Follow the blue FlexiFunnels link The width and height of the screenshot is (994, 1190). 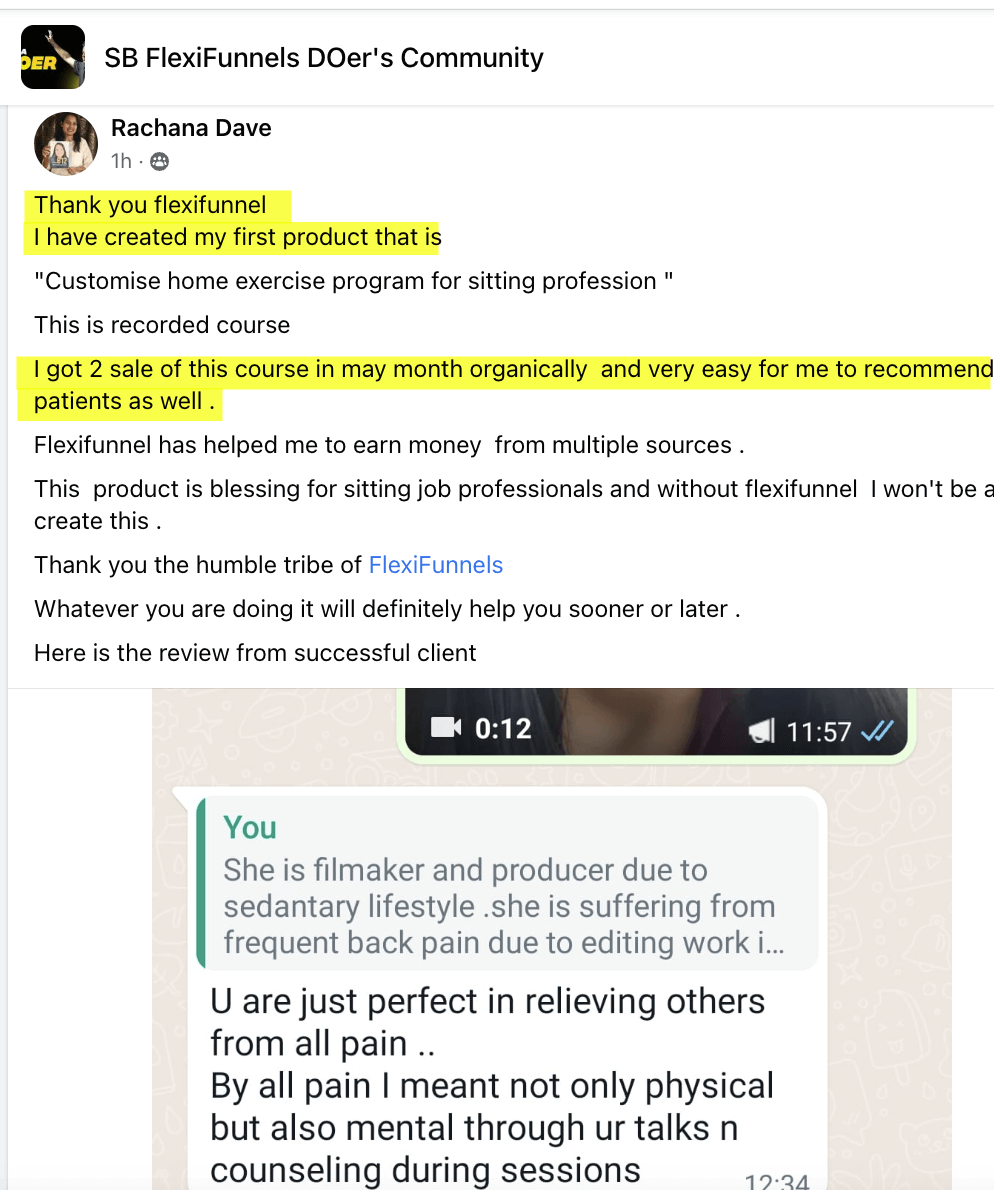point(435,565)
